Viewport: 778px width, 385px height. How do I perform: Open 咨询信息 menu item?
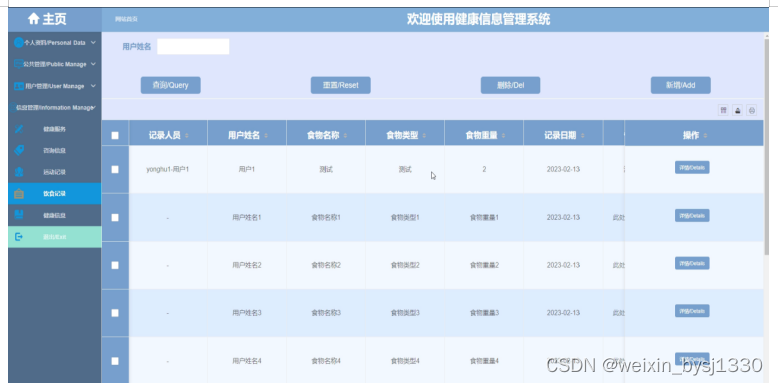coord(55,150)
